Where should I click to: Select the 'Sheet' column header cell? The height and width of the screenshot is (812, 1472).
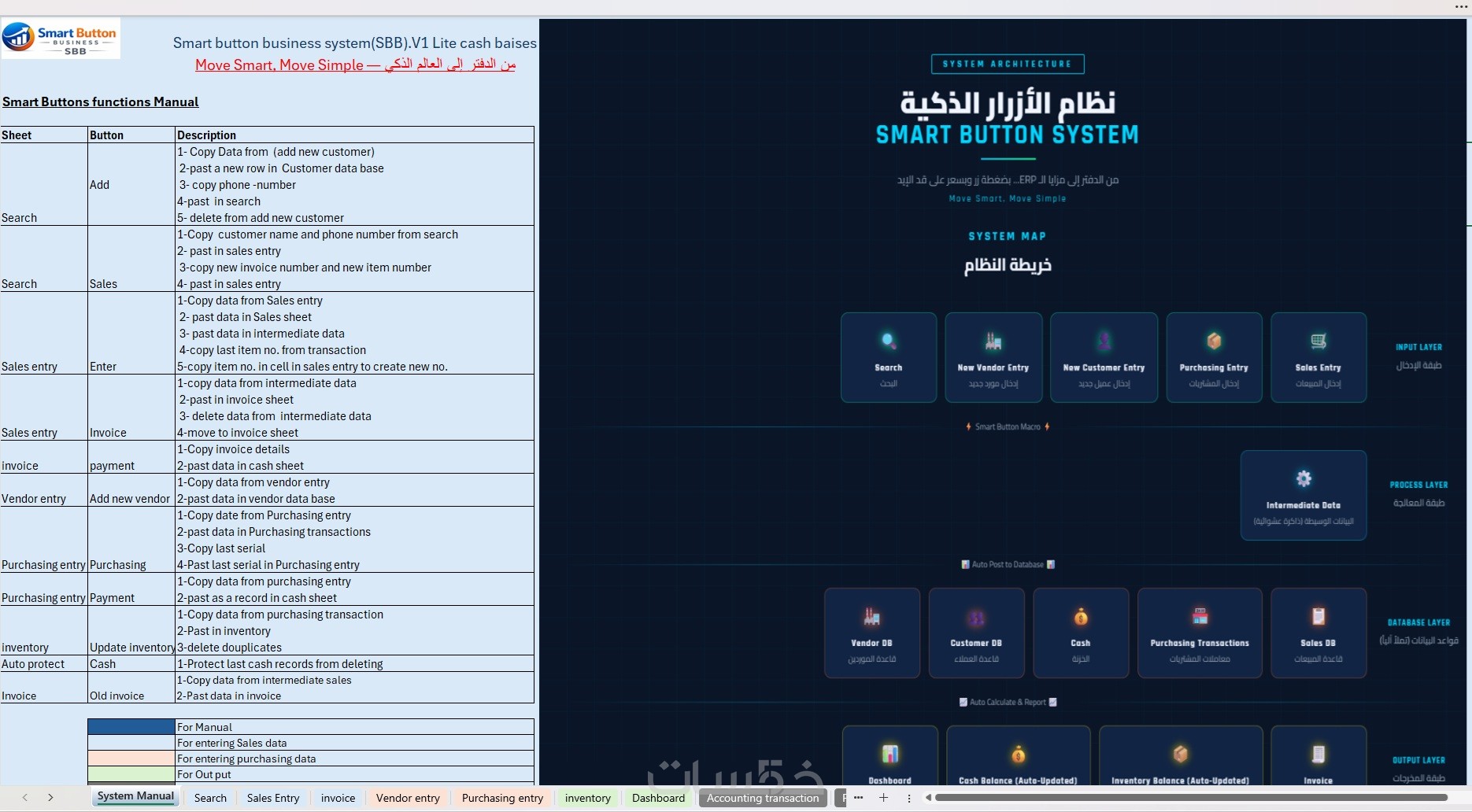tap(44, 135)
